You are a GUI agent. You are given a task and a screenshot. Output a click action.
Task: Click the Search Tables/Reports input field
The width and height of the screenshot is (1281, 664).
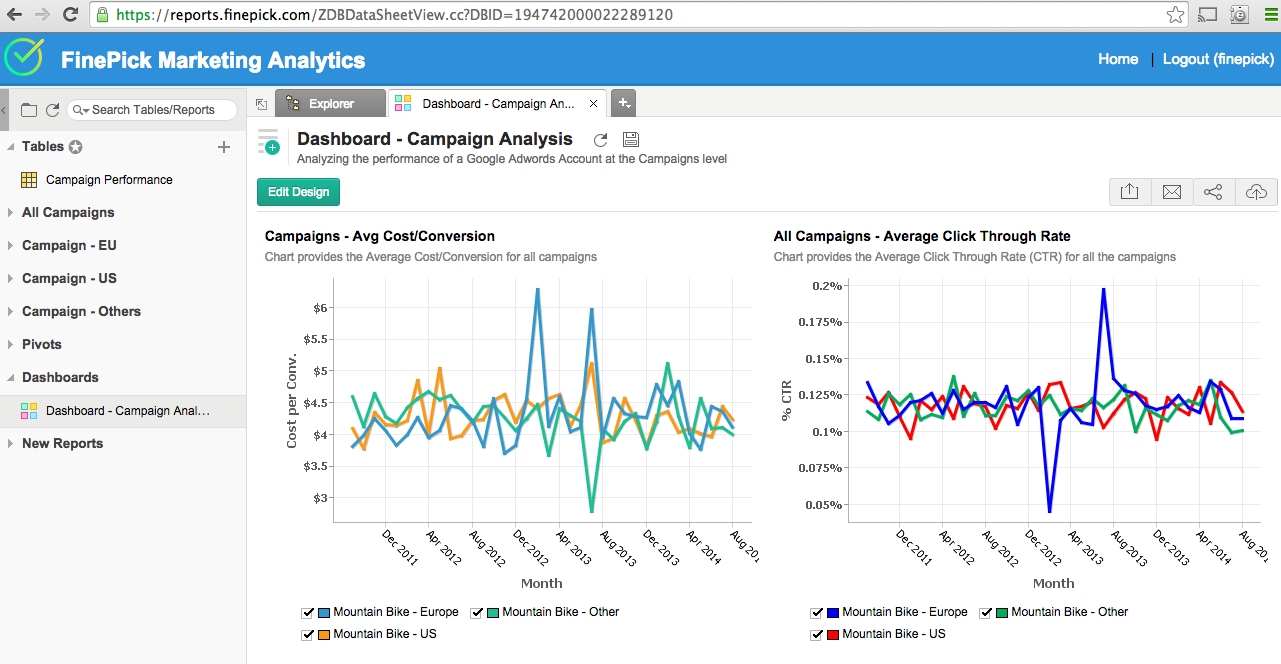[150, 109]
